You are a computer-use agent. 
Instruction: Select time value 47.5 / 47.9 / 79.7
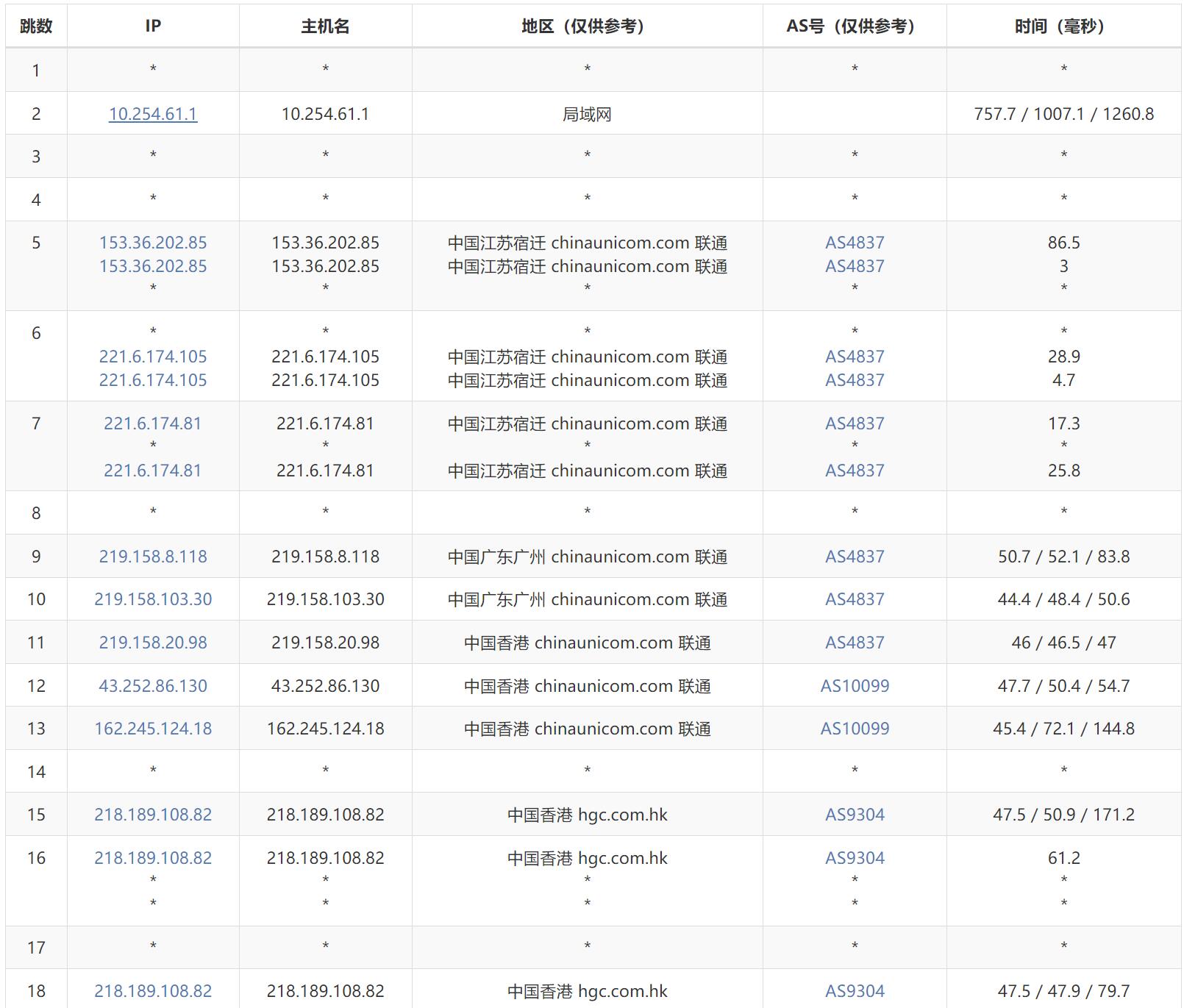1063,991
